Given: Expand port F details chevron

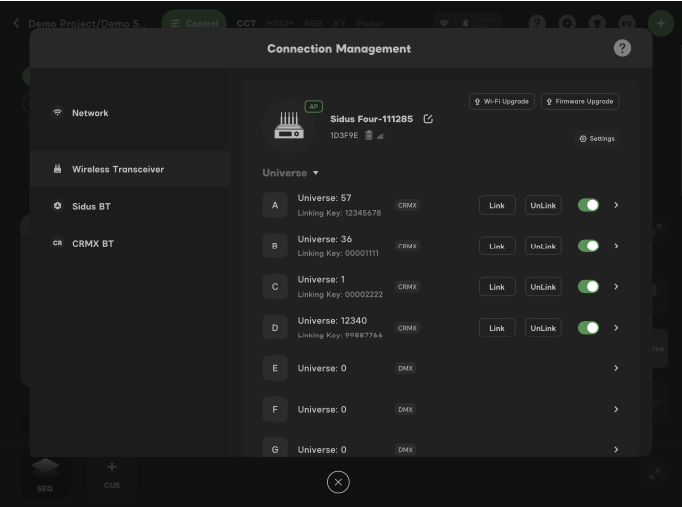Looking at the screenshot, I should pos(616,409).
